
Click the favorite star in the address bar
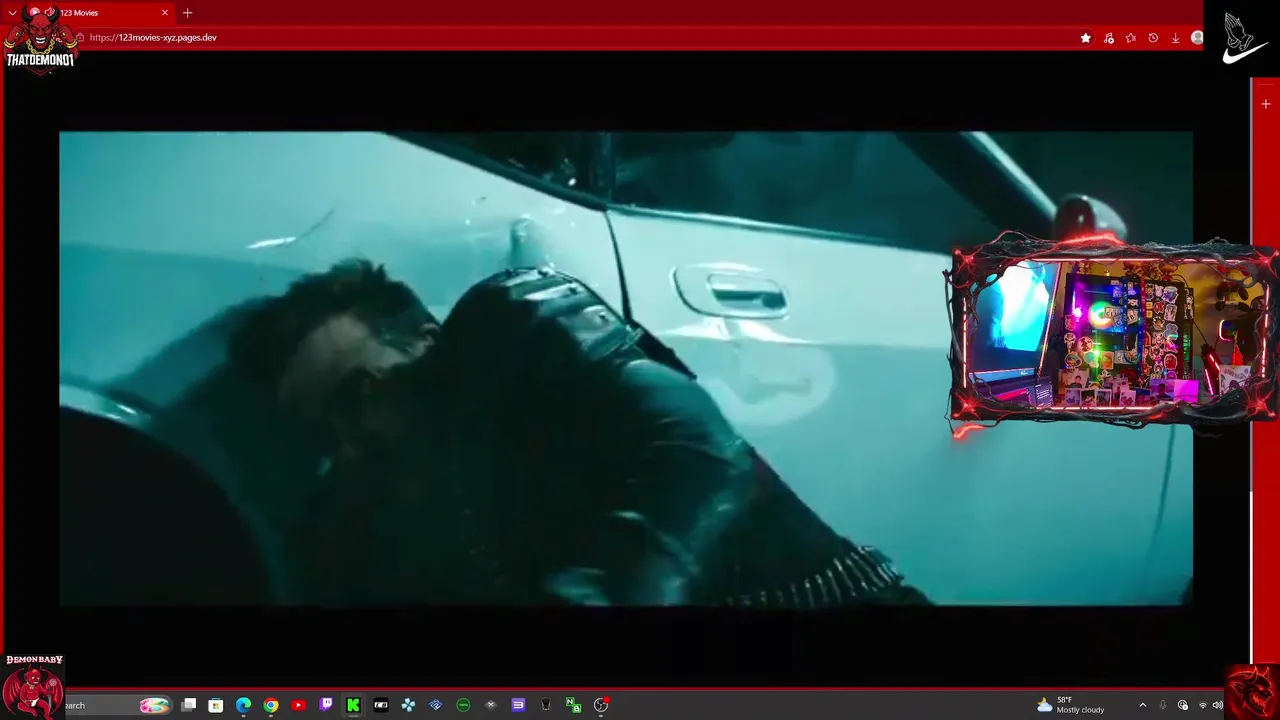(x=1086, y=38)
